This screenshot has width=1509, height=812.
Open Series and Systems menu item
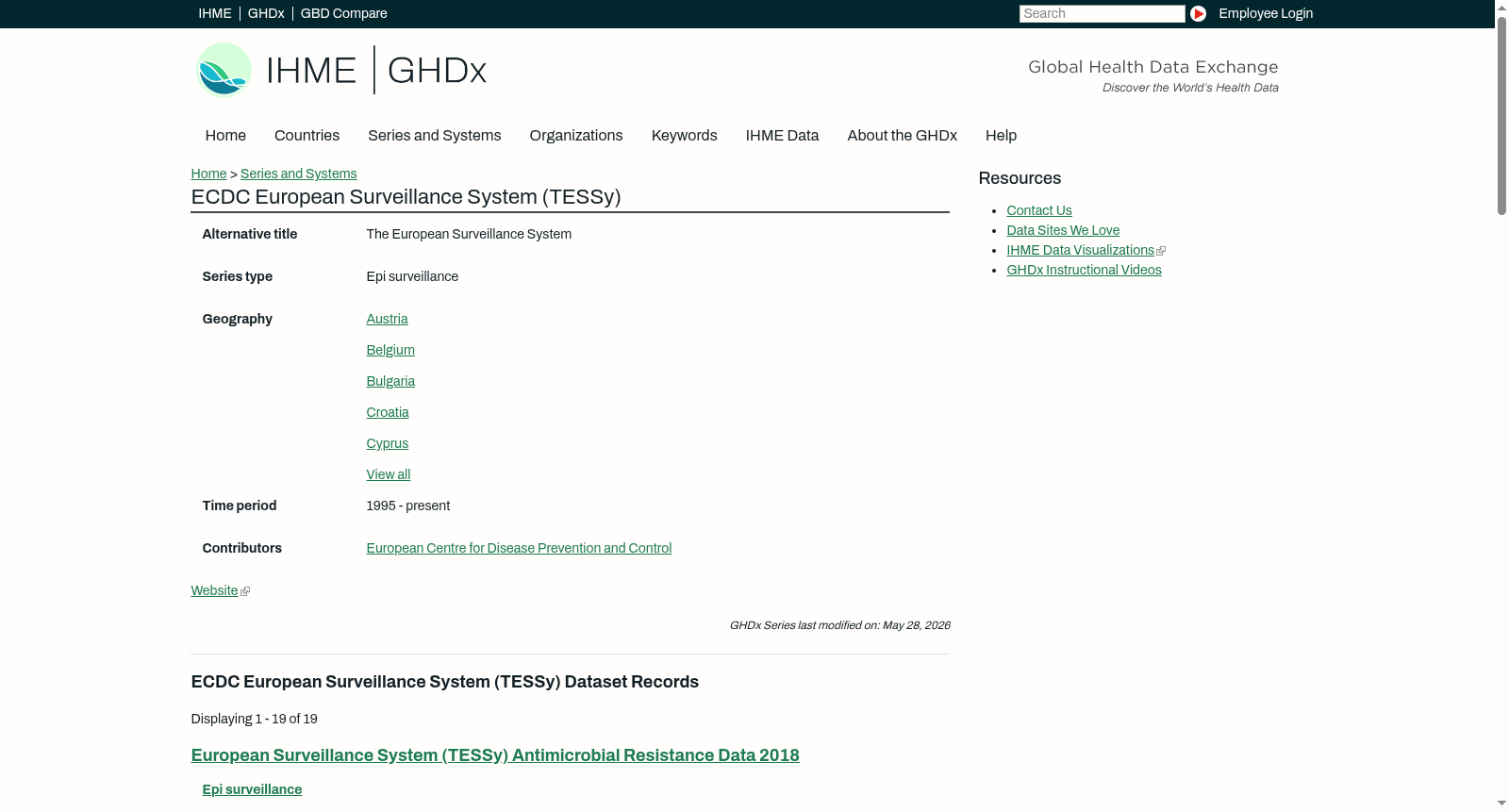[x=435, y=136]
